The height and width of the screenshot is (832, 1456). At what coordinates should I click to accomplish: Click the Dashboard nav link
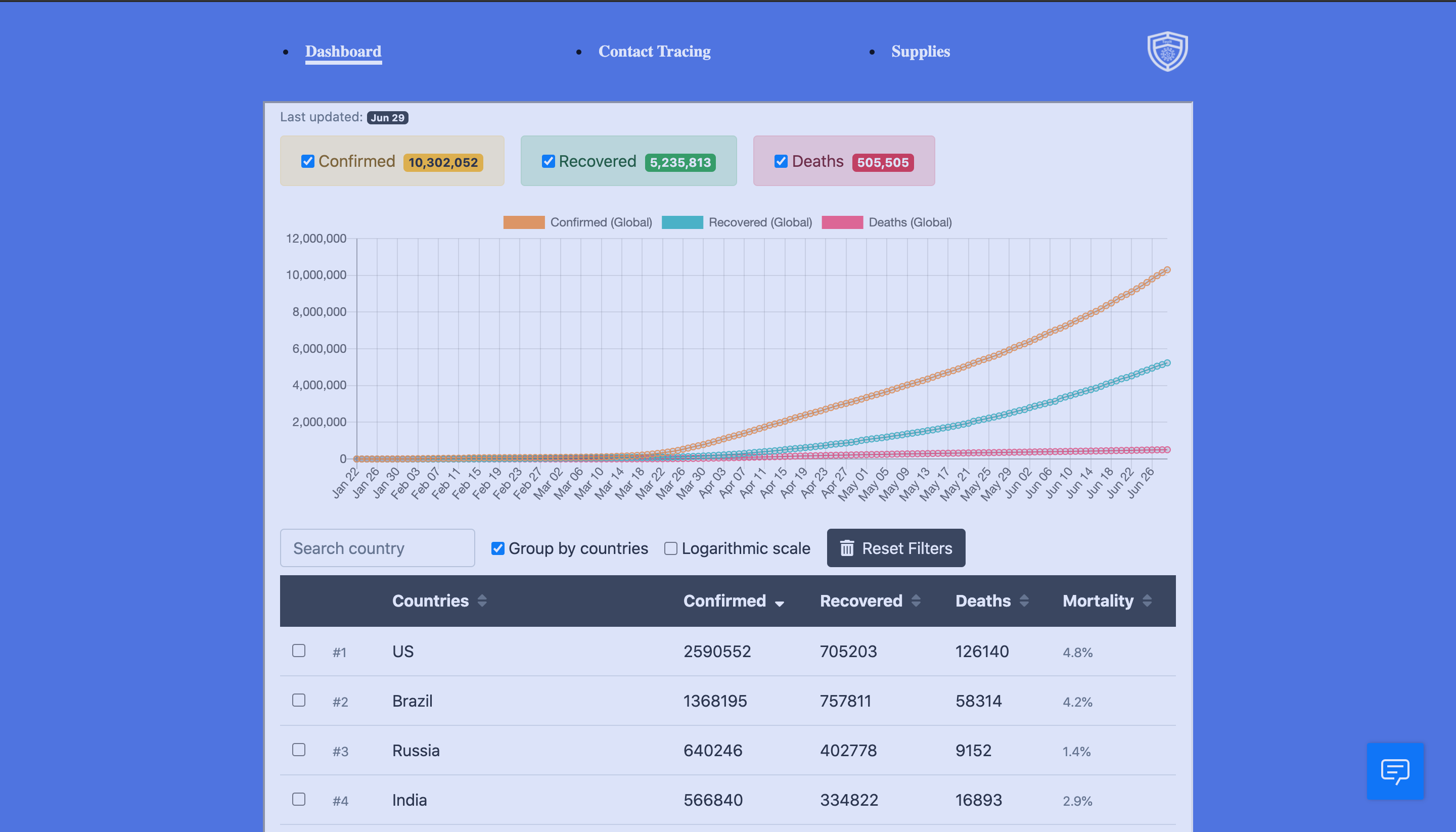[x=343, y=52]
